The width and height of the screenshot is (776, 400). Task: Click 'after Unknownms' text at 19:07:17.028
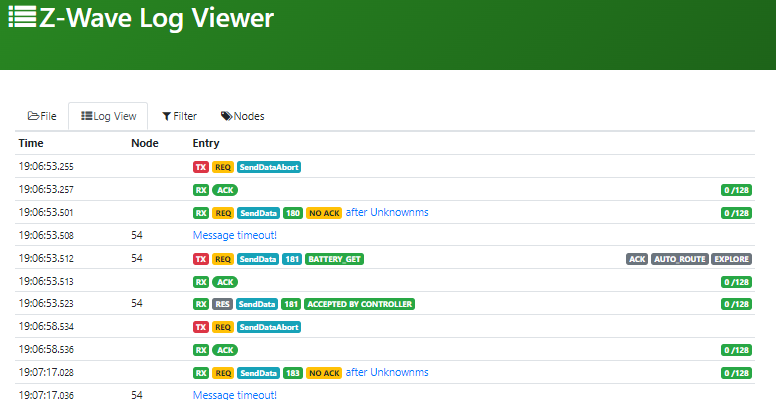387,372
